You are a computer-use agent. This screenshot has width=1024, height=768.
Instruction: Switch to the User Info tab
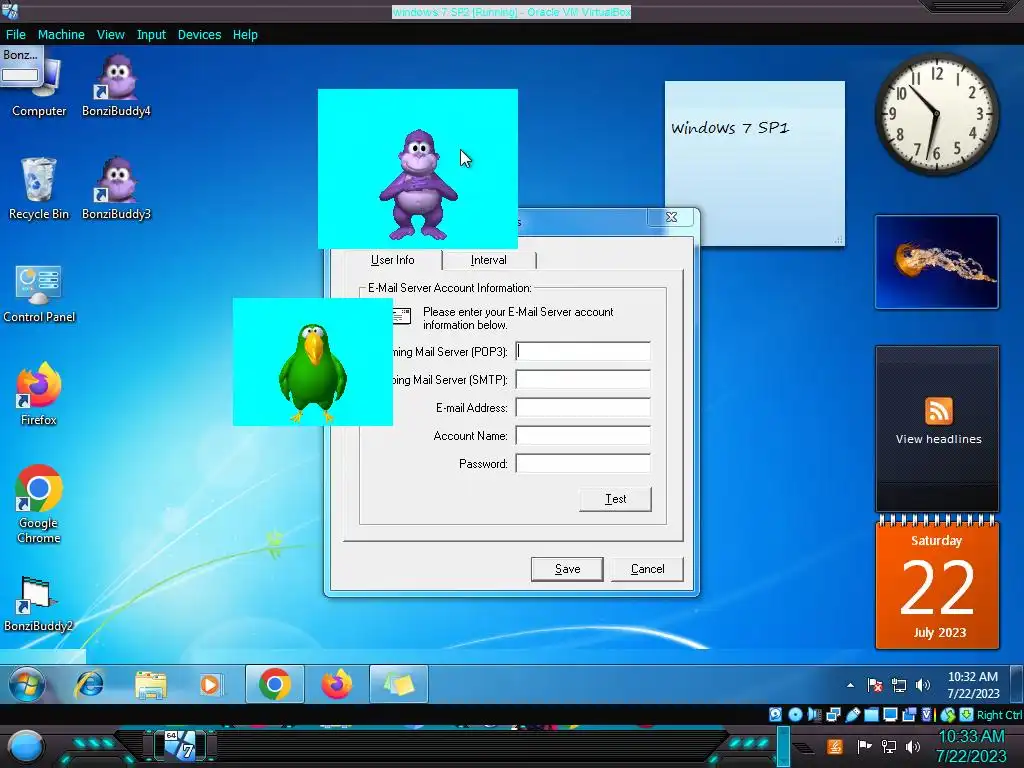[x=392, y=260]
